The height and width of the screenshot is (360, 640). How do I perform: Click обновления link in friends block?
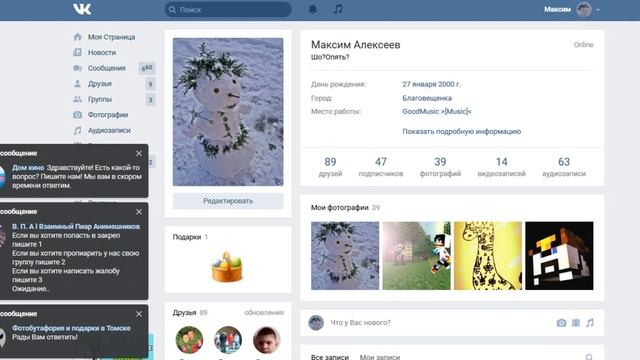click(264, 313)
